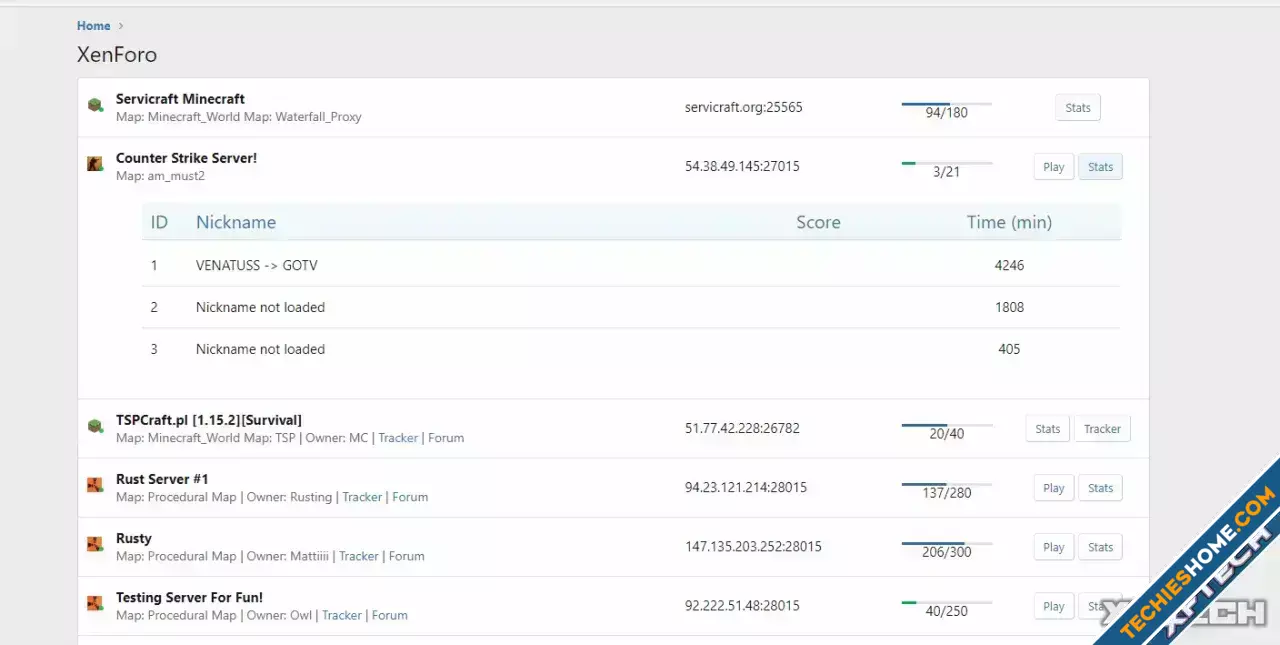Click the Counter Strike Server! title
The height and width of the screenshot is (645, 1280).
(x=186, y=158)
